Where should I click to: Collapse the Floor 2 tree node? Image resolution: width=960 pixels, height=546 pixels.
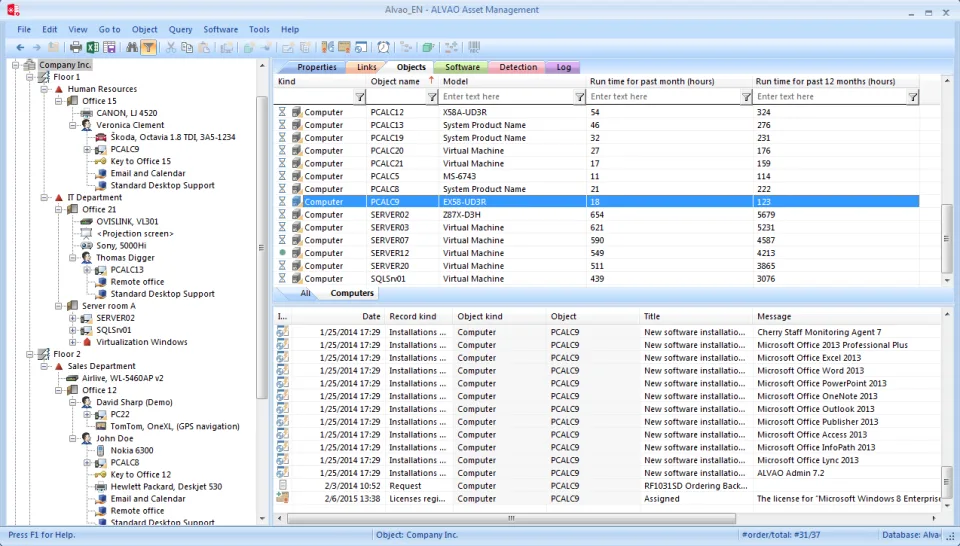click(29, 354)
